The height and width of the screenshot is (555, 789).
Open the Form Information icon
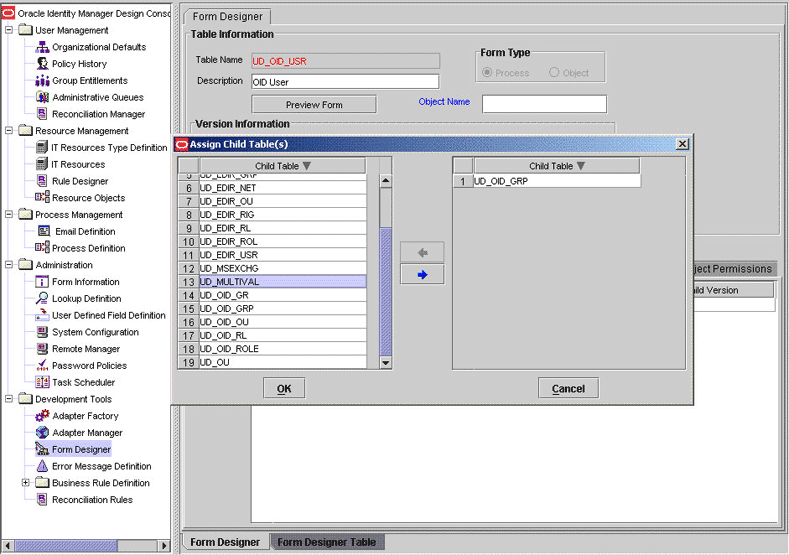click(x=42, y=282)
